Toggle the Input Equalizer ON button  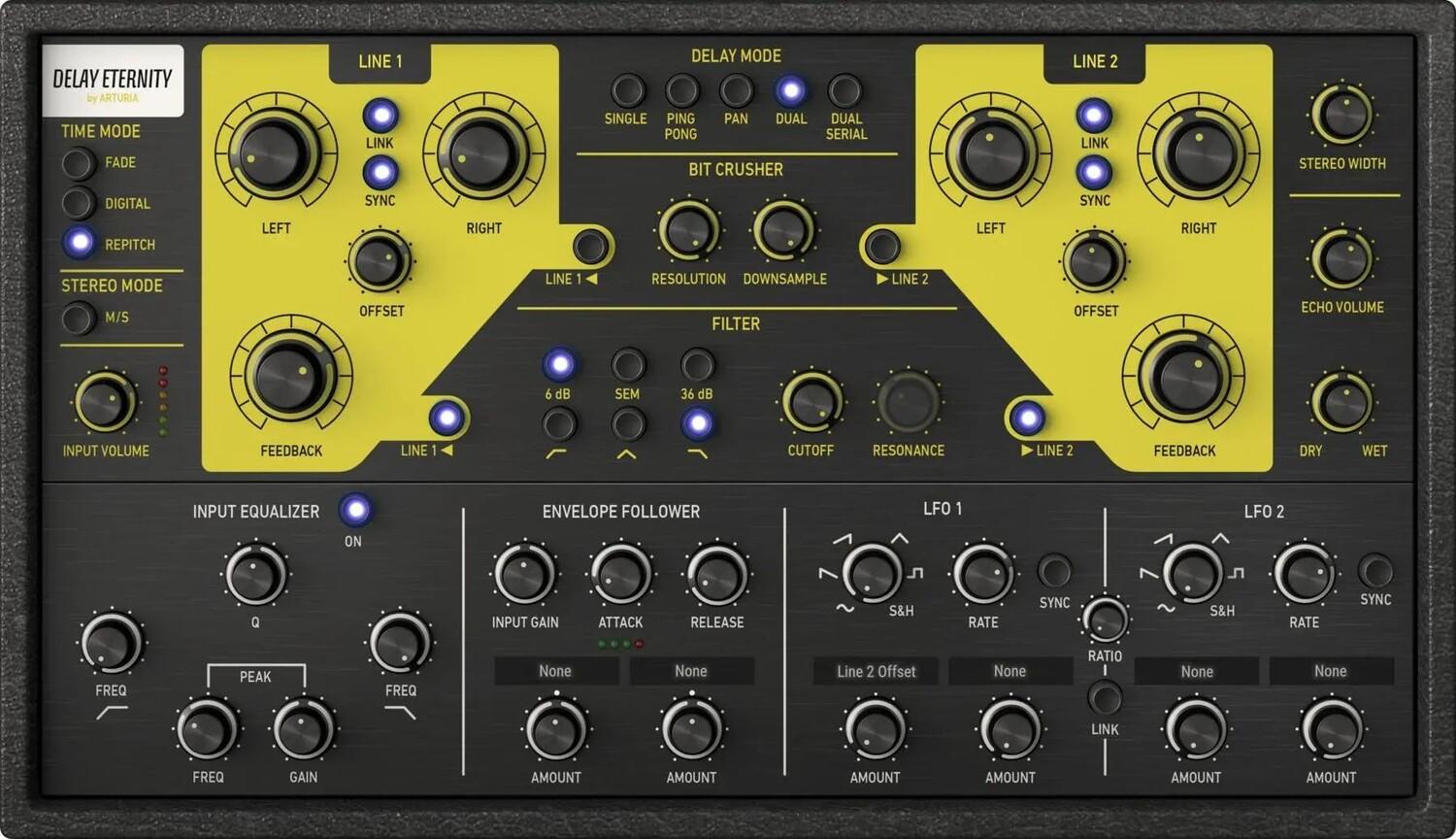tap(354, 510)
